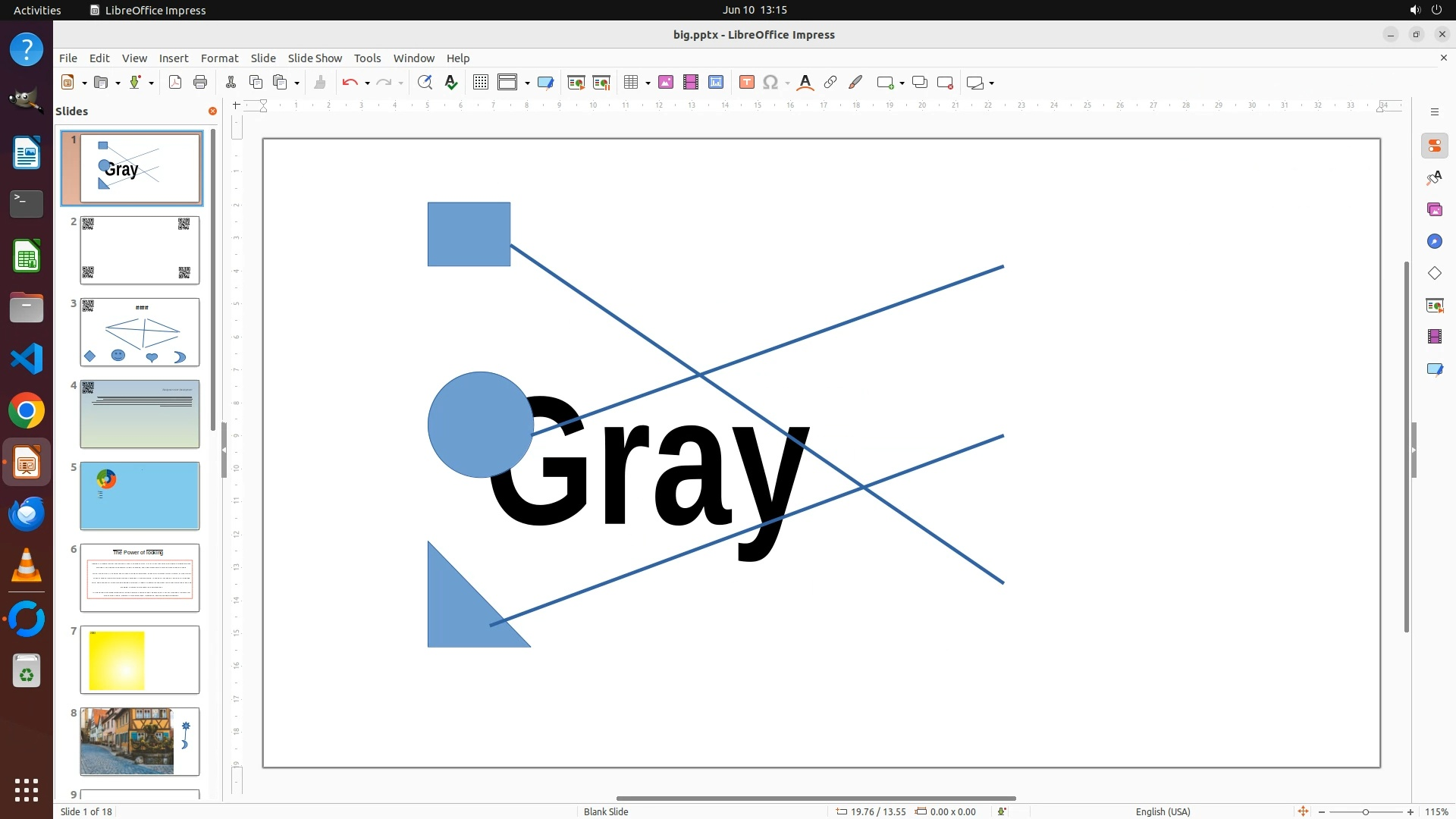
Task: Expand the Display Views dropdown arrow
Action: (527, 83)
